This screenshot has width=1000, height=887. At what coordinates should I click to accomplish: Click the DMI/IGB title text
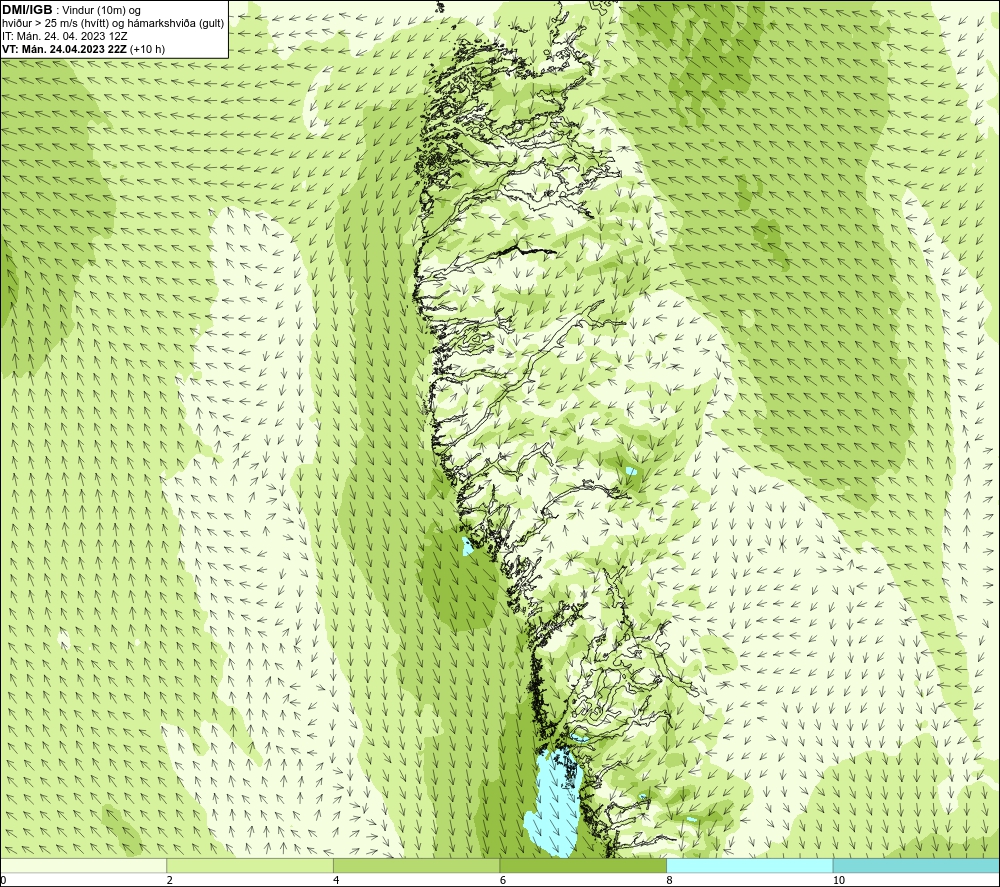click(x=27, y=10)
